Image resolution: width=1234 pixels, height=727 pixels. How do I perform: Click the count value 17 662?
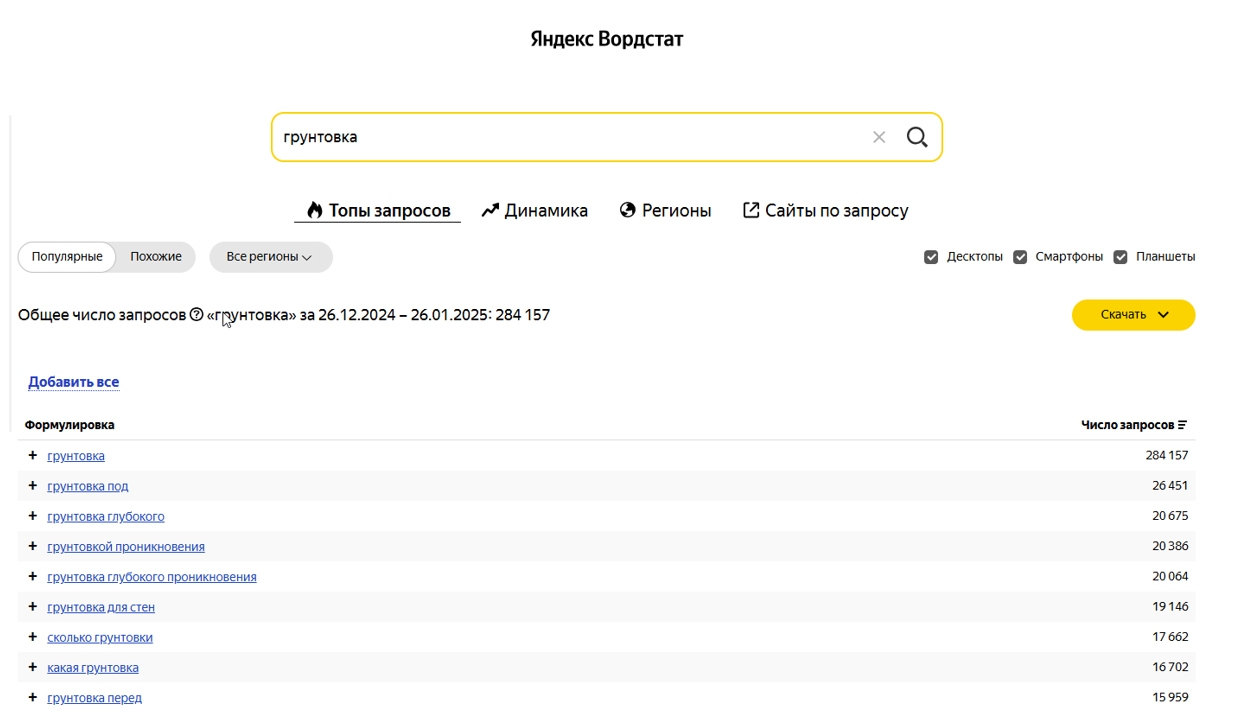click(x=1170, y=637)
